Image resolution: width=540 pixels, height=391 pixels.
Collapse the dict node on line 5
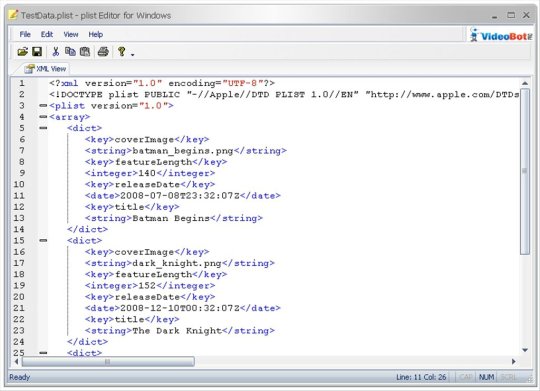point(43,128)
